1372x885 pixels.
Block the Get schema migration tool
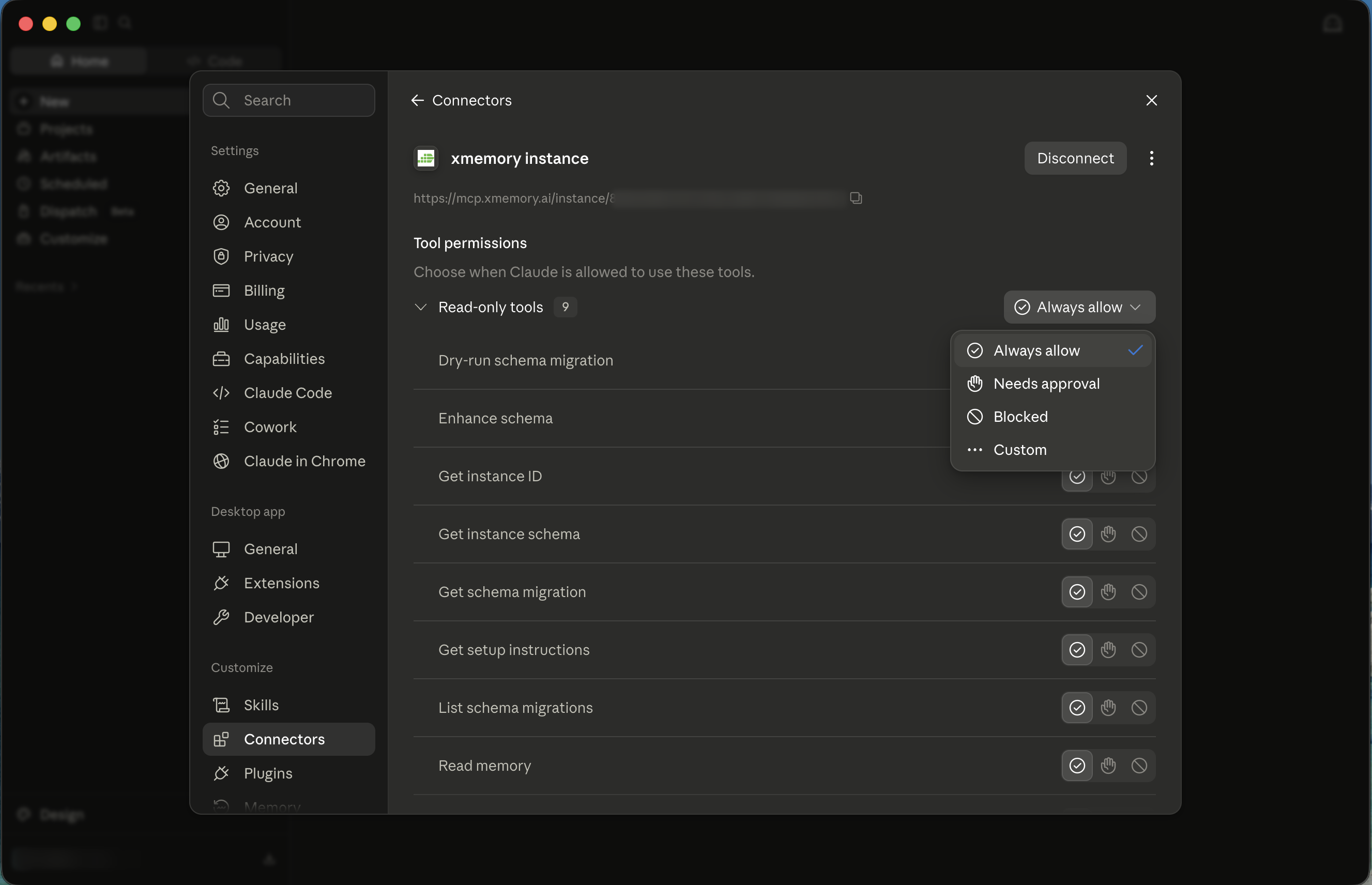[x=1139, y=592]
